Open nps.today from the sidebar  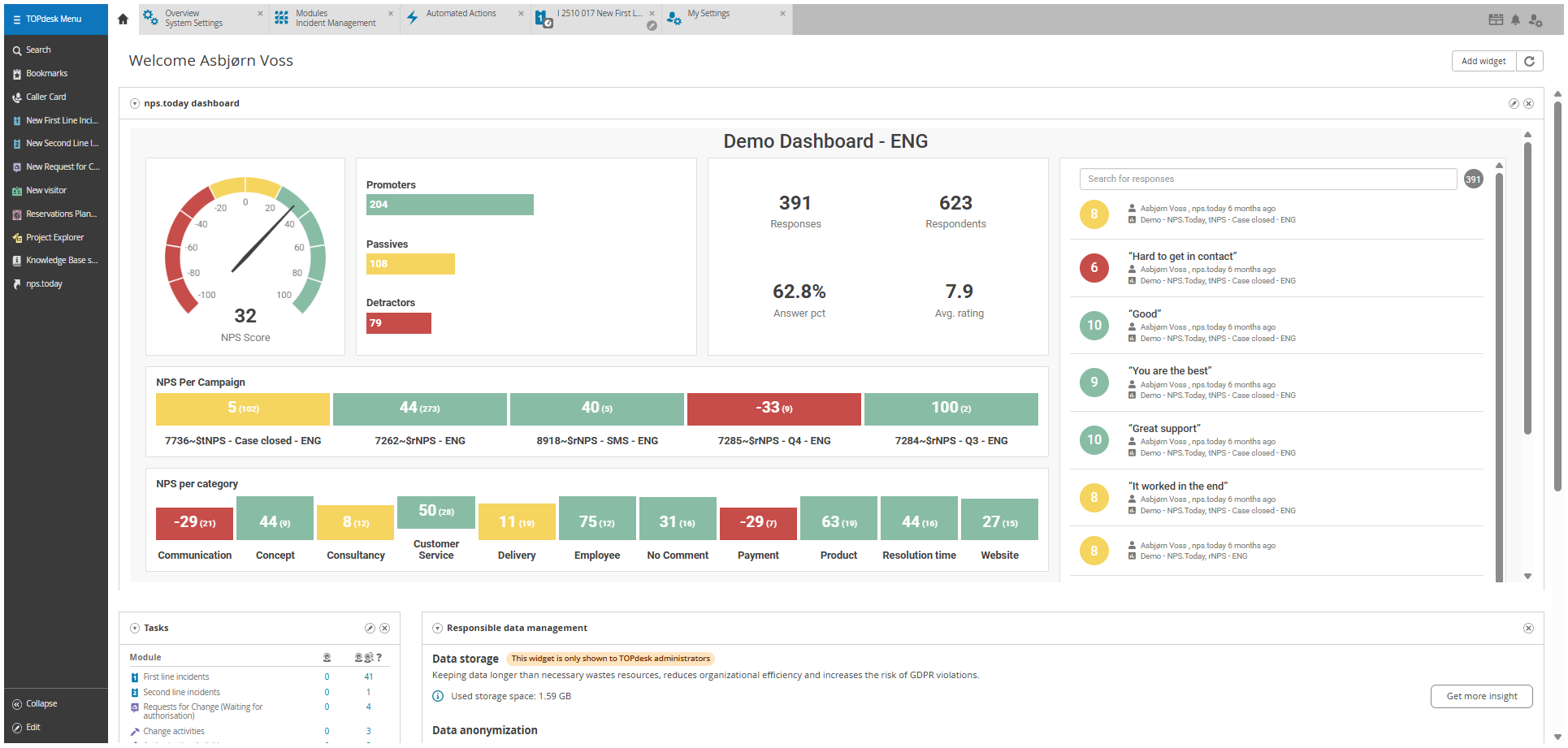tap(43, 283)
